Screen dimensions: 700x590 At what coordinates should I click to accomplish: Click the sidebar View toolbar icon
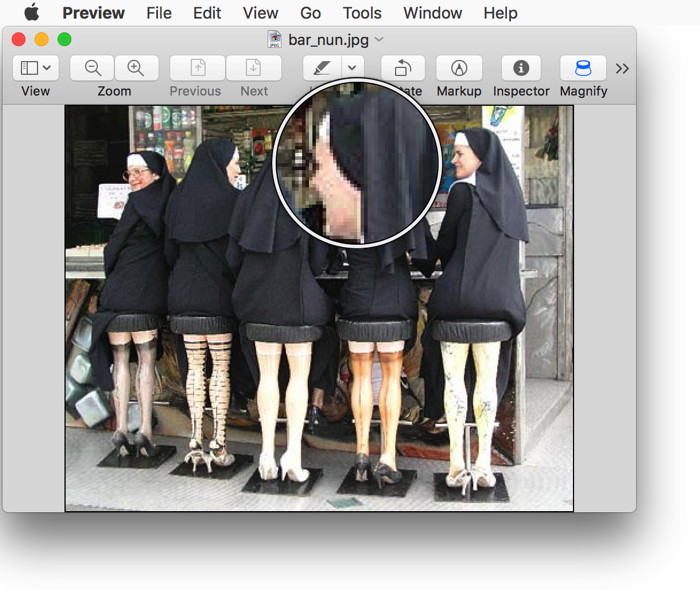(29, 68)
